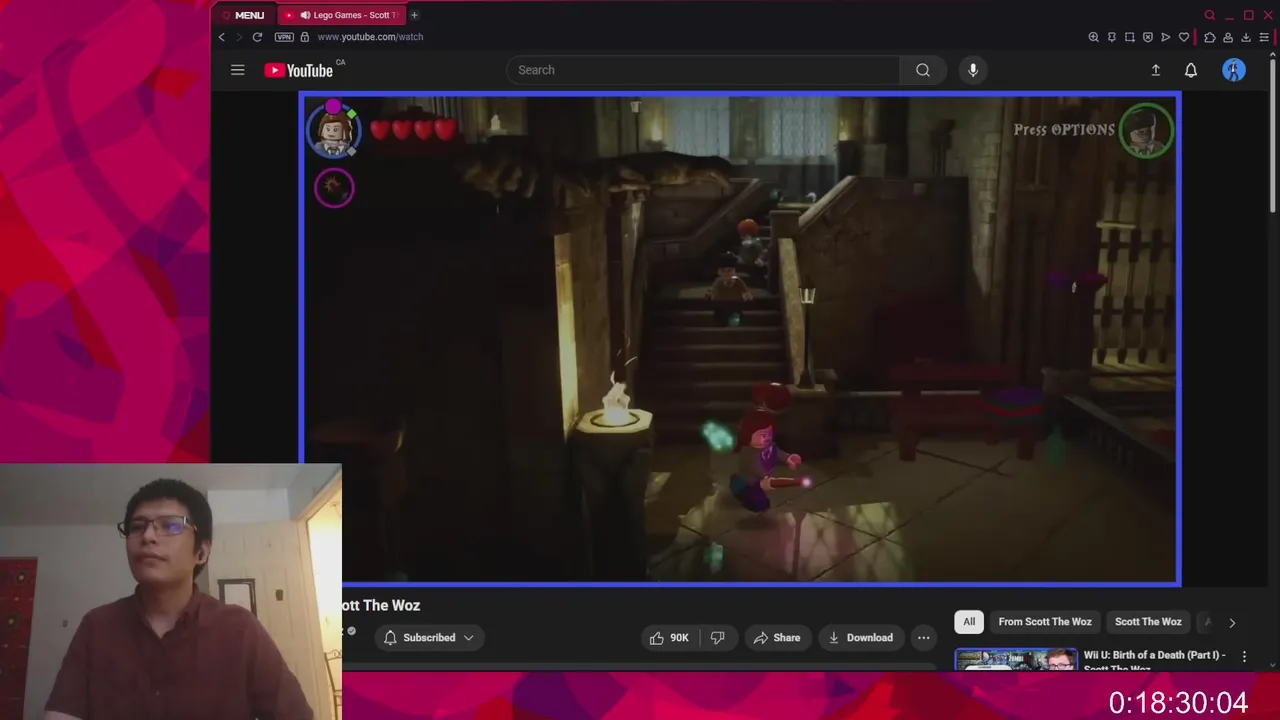Share the video

click(777, 638)
